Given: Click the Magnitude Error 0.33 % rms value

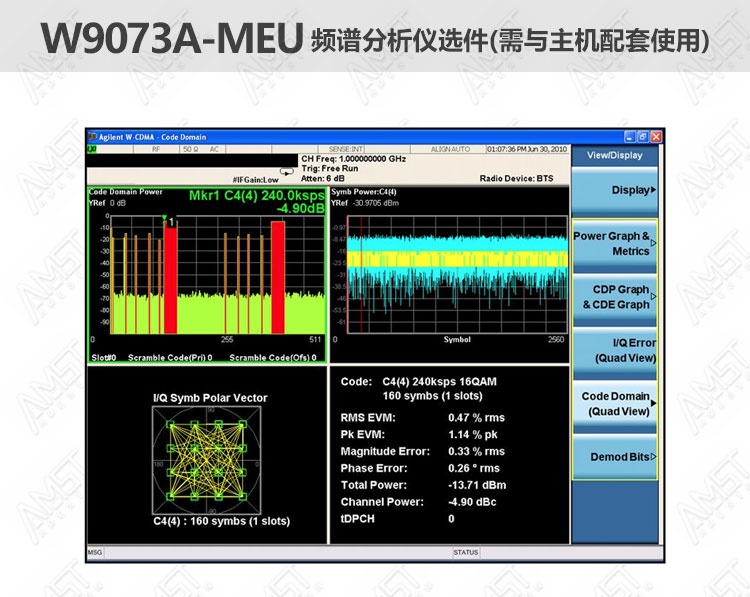Looking at the screenshot, I should click(476, 451).
